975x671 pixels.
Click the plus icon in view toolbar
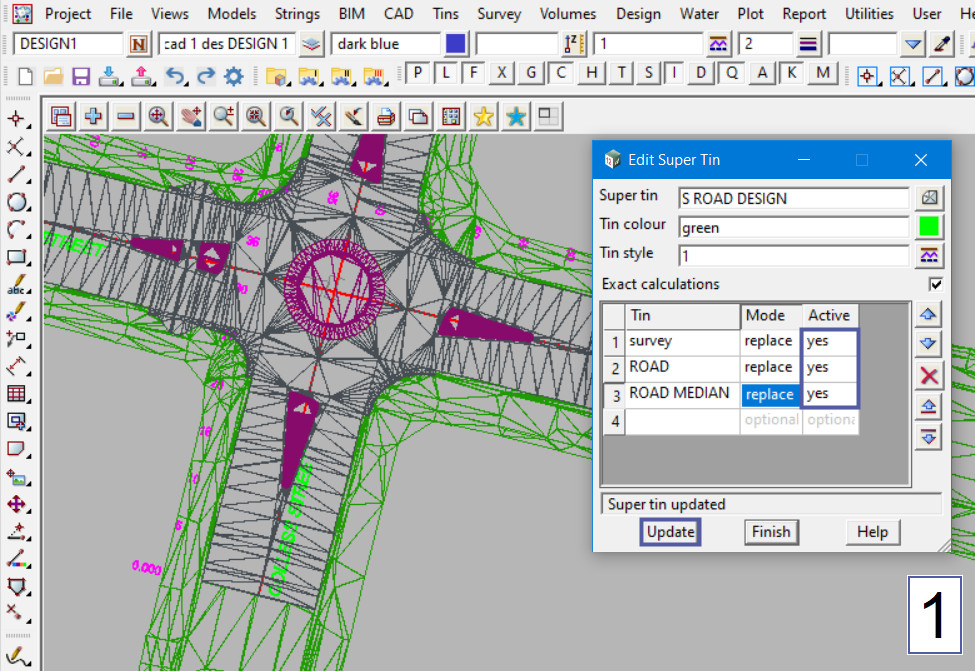tap(94, 116)
